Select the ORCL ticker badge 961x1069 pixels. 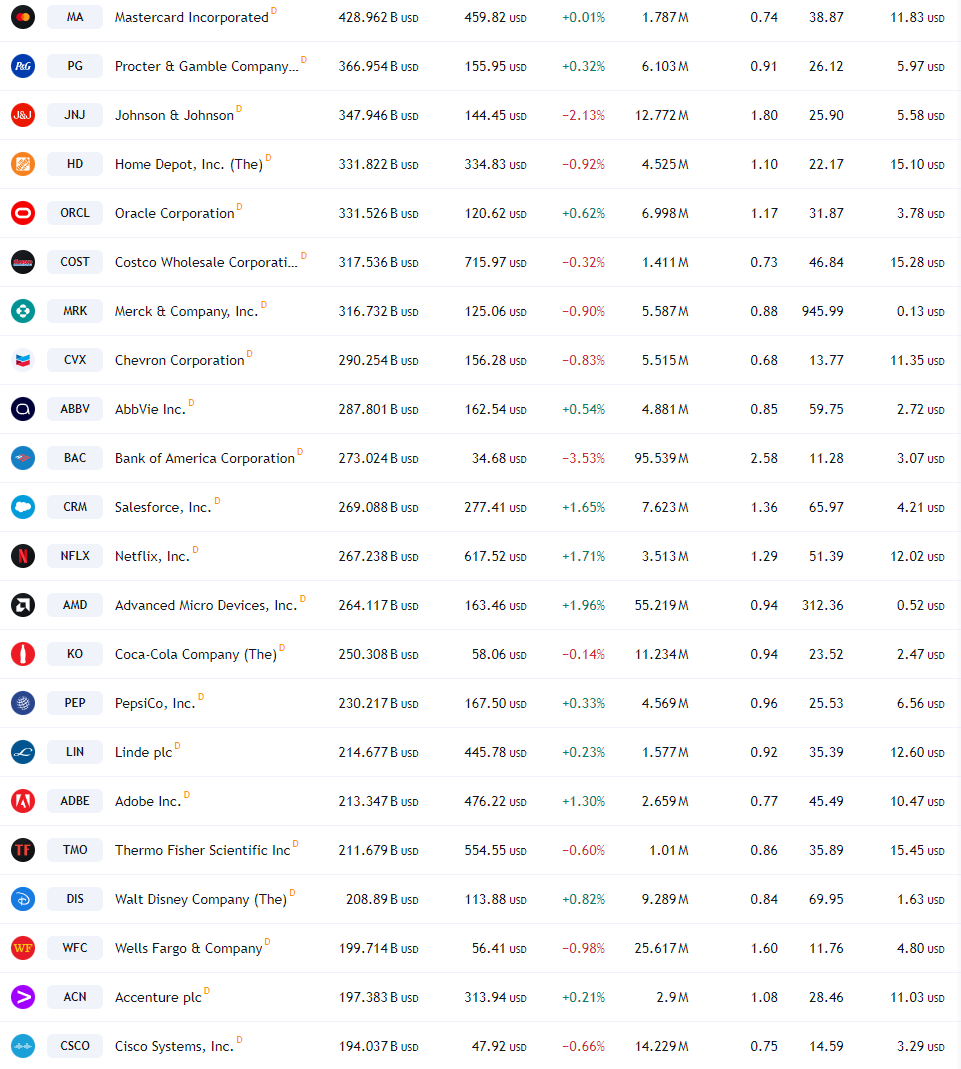(x=75, y=213)
